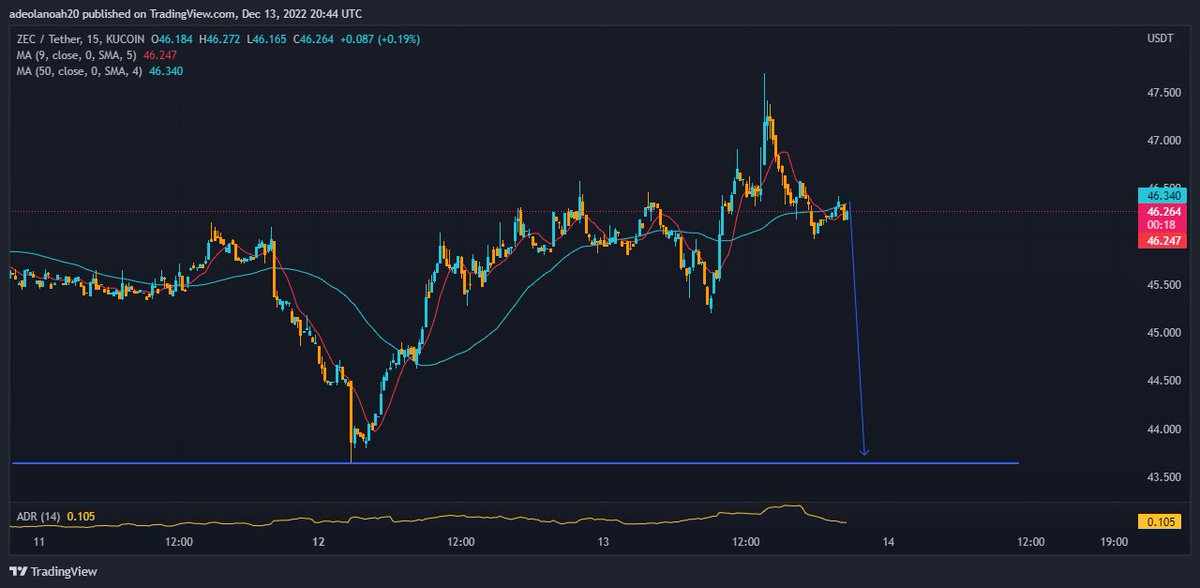Click the yellow 0.105 ADR value tag
The image size is (1200, 588).
[1159, 521]
